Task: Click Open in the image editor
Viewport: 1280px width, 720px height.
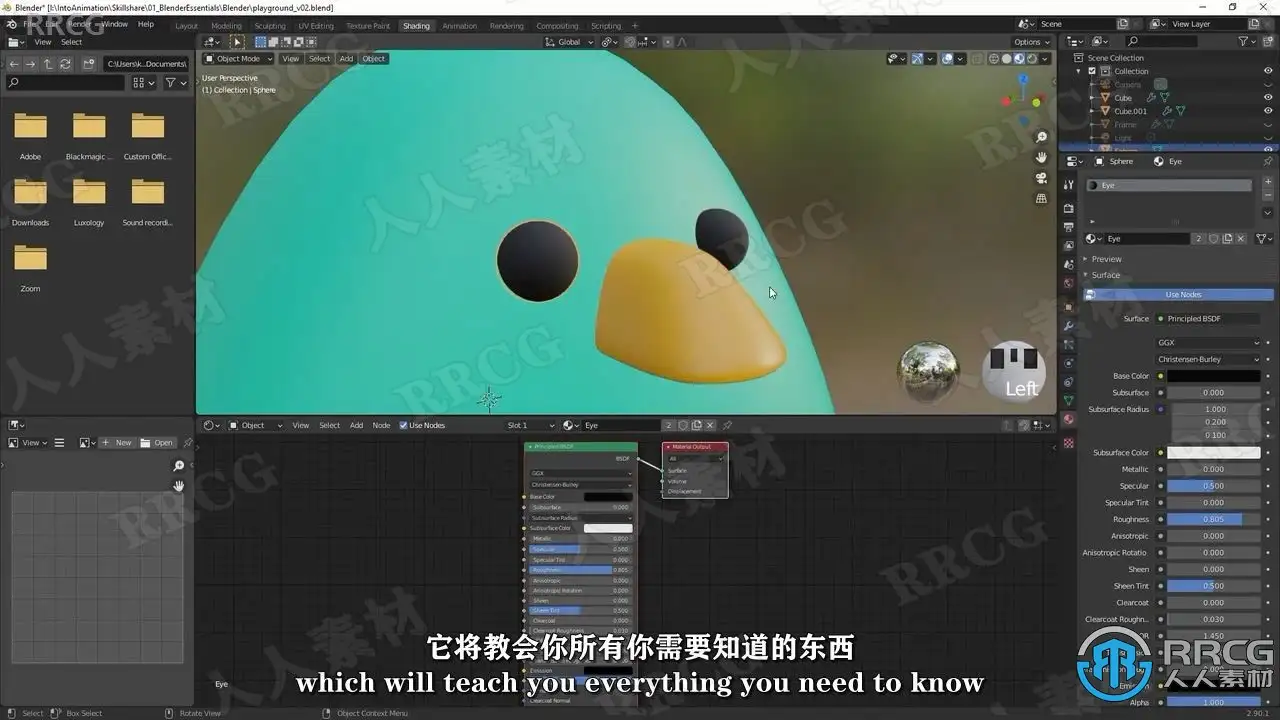Action: (157, 442)
